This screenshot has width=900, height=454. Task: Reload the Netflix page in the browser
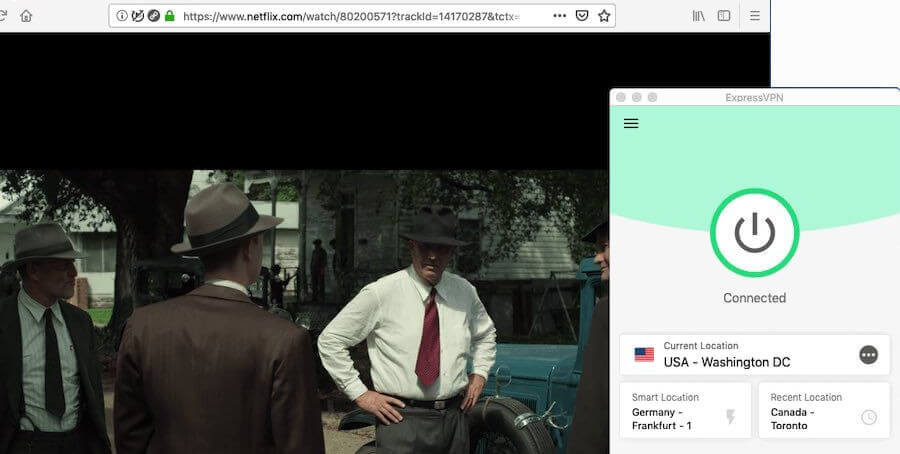[x=2, y=15]
